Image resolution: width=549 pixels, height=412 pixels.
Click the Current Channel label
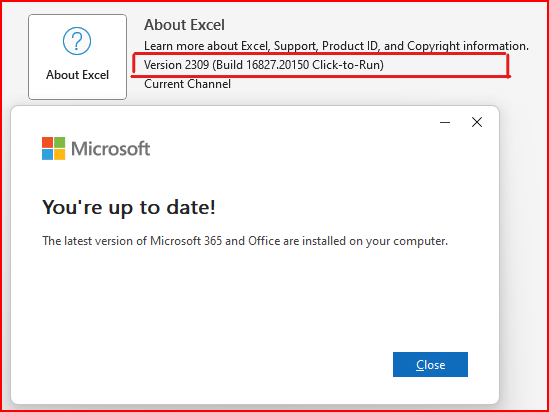tap(187, 84)
